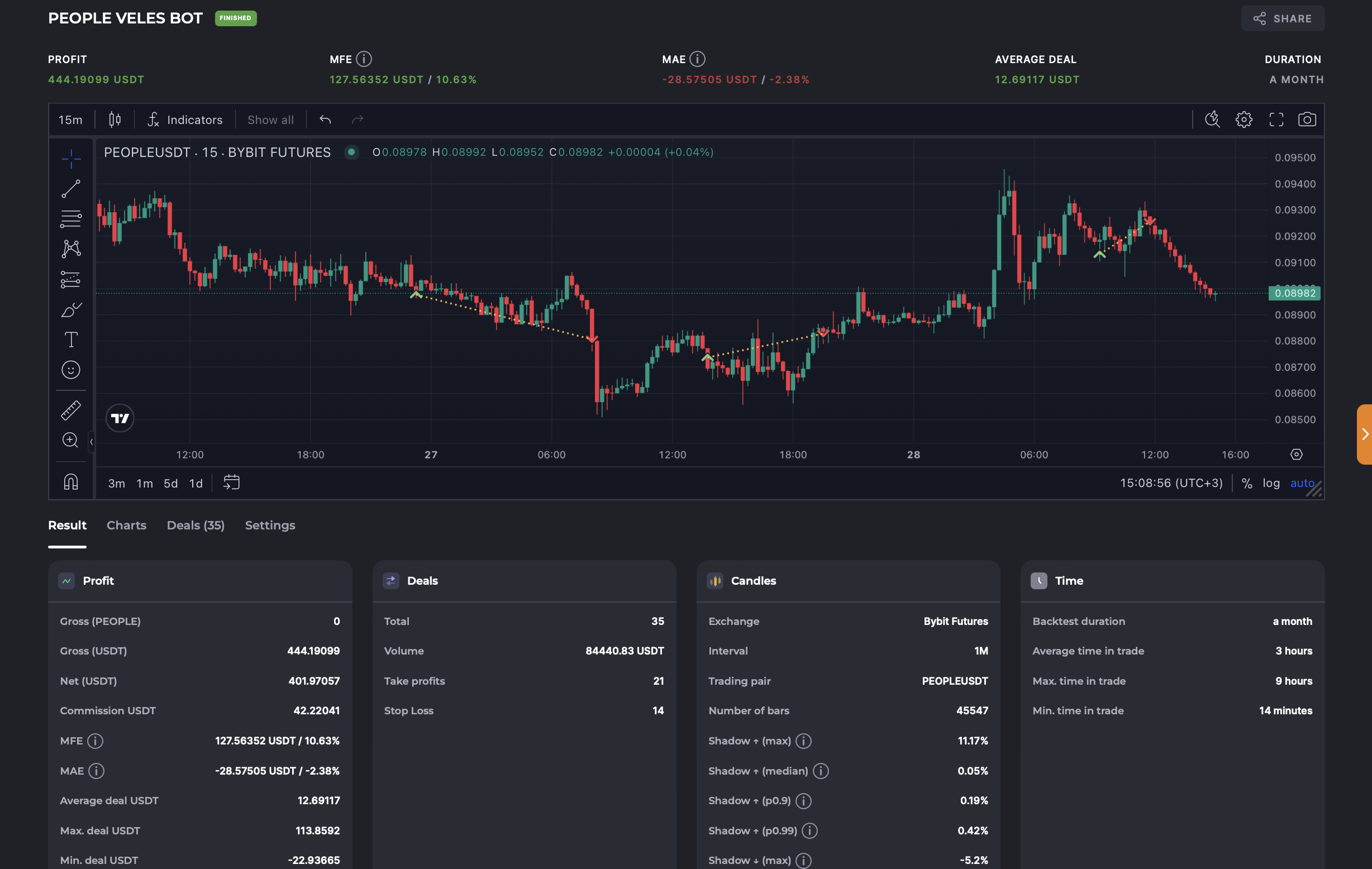Toggle percentage scale on price axis
This screenshot has height=869, width=1372.
coord(1247,483)
